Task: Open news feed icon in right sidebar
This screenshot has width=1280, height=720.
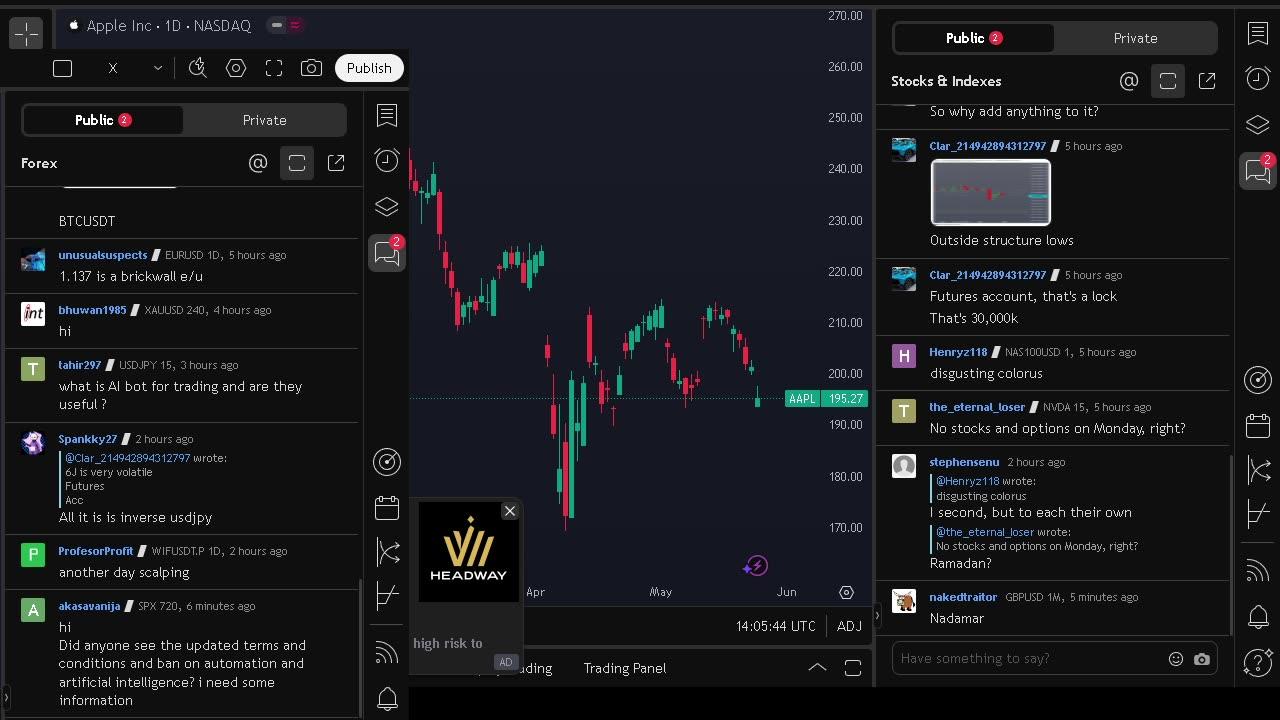Action: (x=1258, y=571)
